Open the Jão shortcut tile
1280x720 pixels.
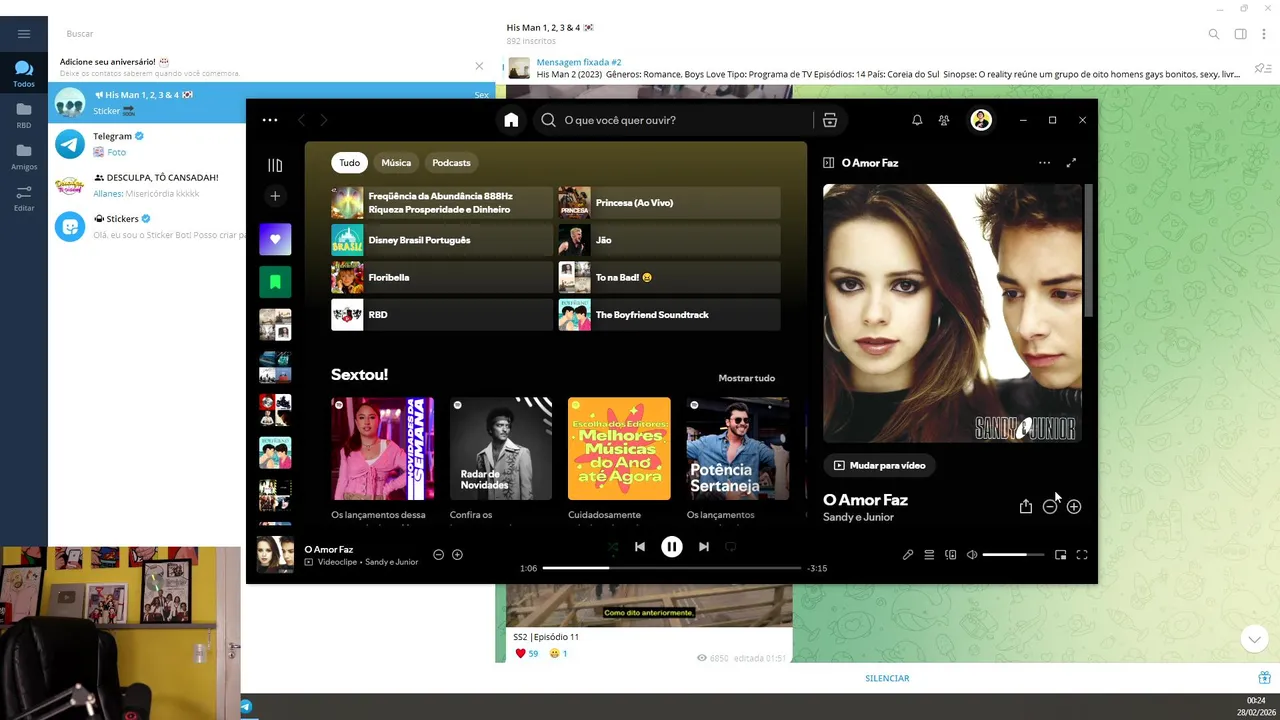(669, 240)
